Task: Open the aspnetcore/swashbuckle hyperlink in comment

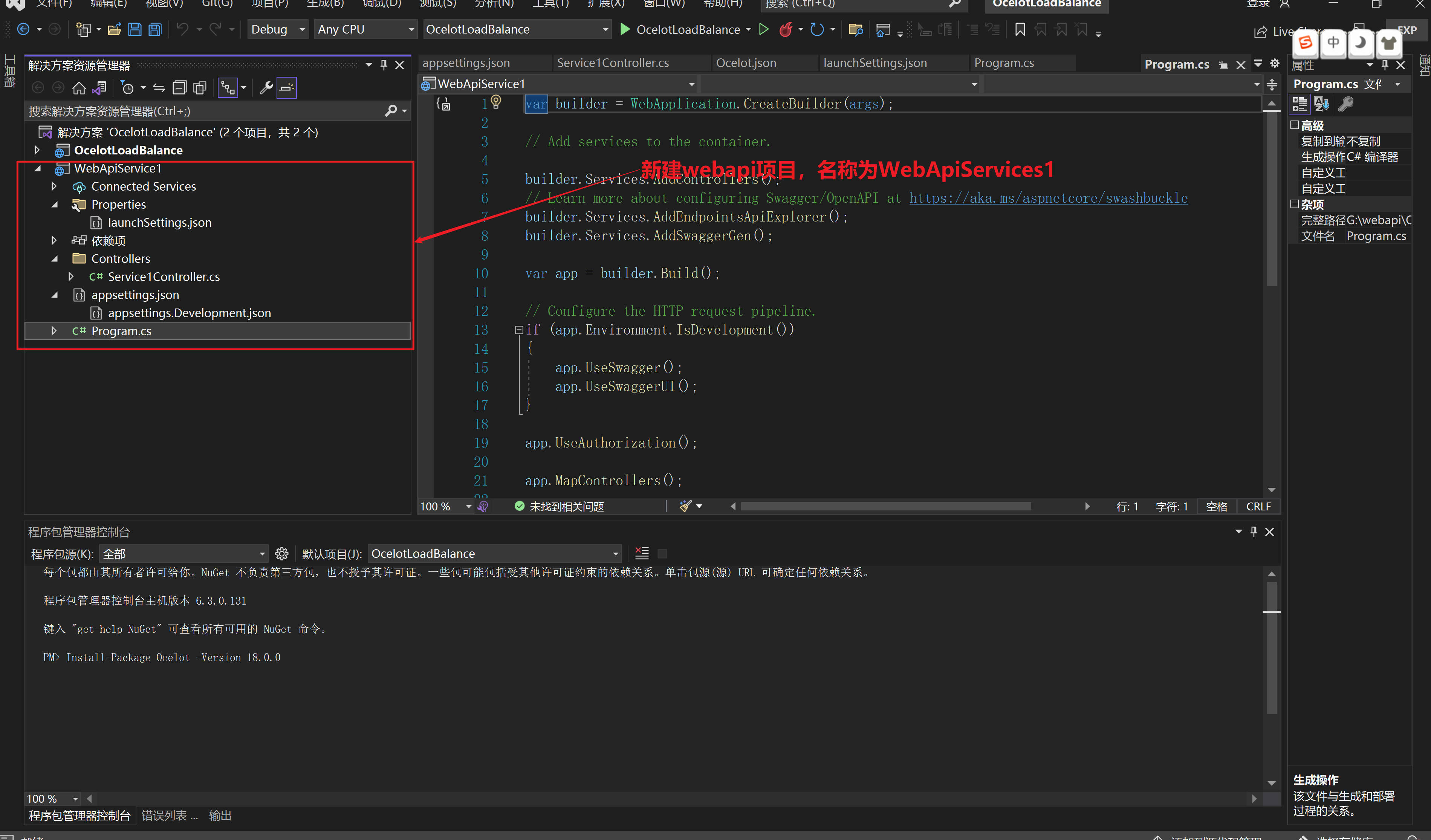Action: [x=1048, y=198]
